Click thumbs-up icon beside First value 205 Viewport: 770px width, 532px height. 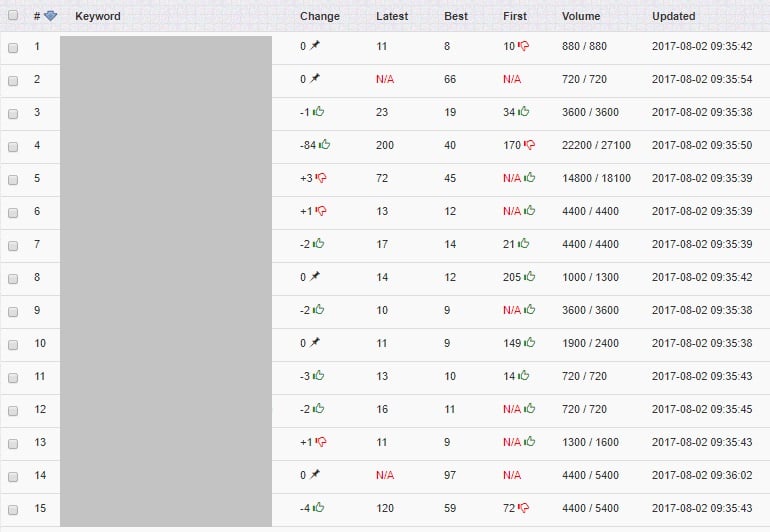point(529,277)
